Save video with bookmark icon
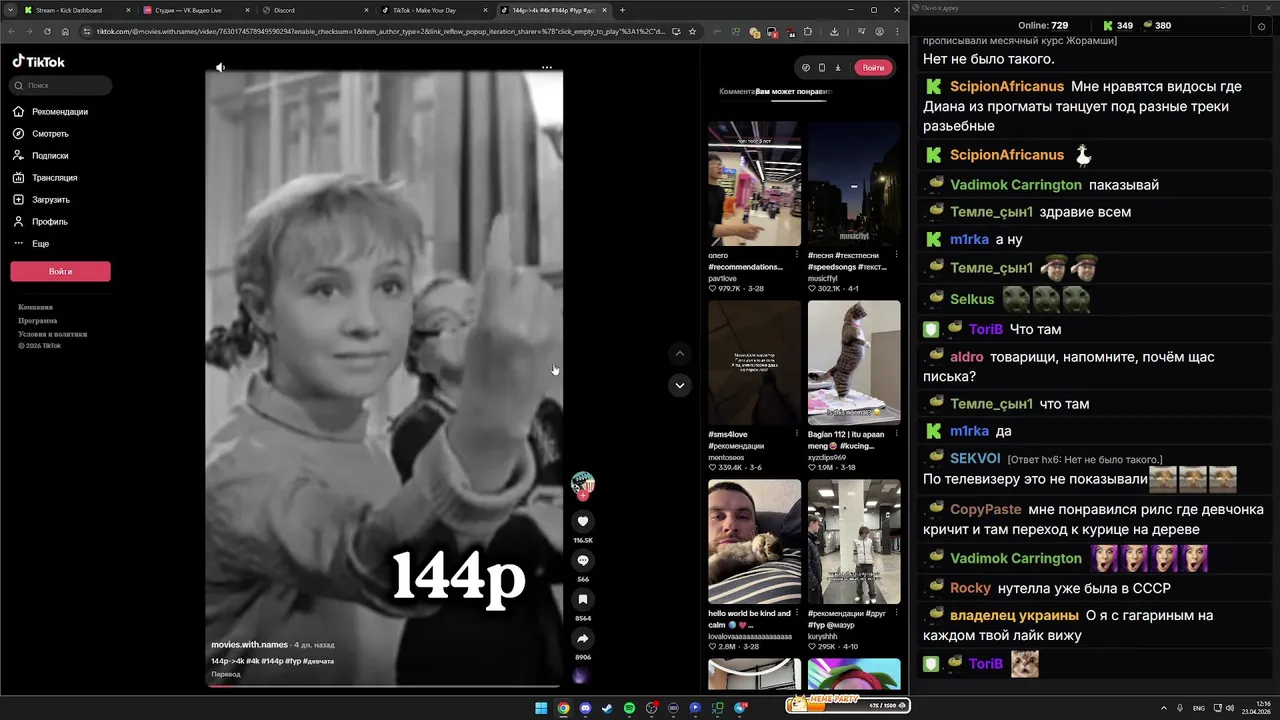Image resolution: width=1280 pixels, height=720 pixels. pyautogui.click(x=583, y=599)
